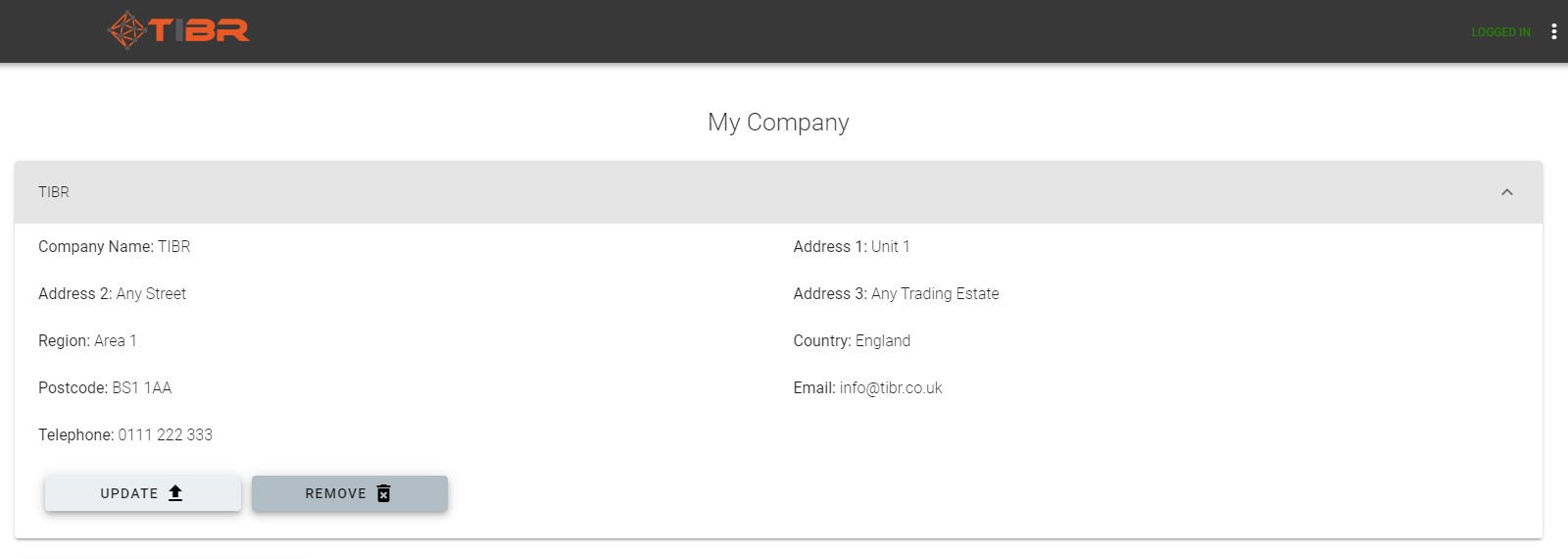
Task: Click the My Company page heading
Action: (x=778, y=123)
